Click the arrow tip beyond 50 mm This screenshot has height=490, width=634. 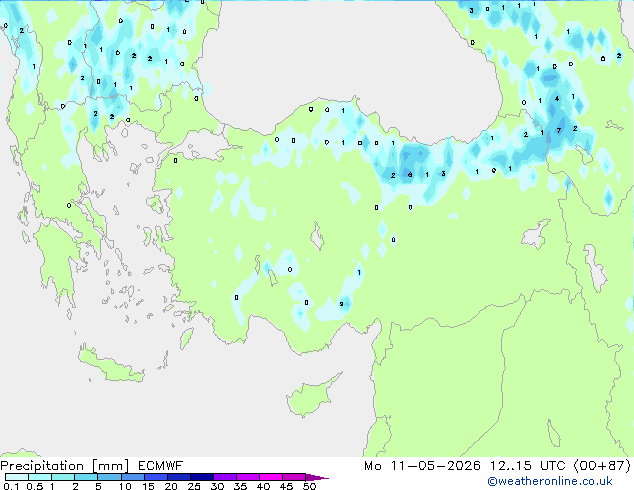coord(317,477)
